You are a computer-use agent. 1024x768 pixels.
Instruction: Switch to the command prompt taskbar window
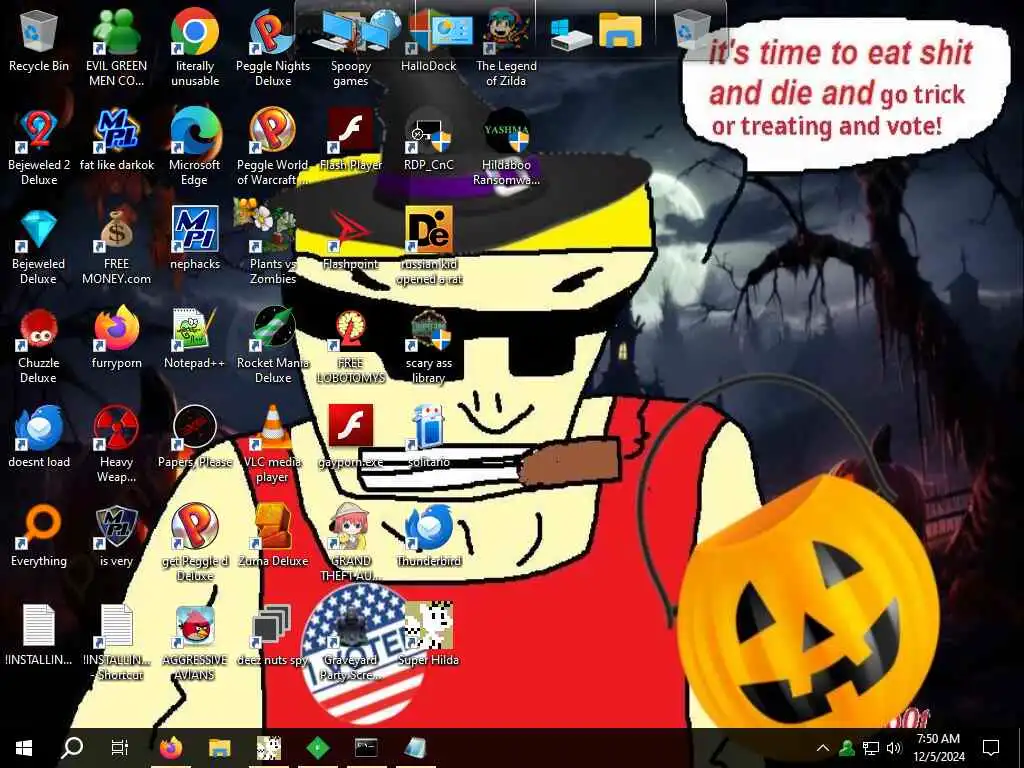pos(366,748)
